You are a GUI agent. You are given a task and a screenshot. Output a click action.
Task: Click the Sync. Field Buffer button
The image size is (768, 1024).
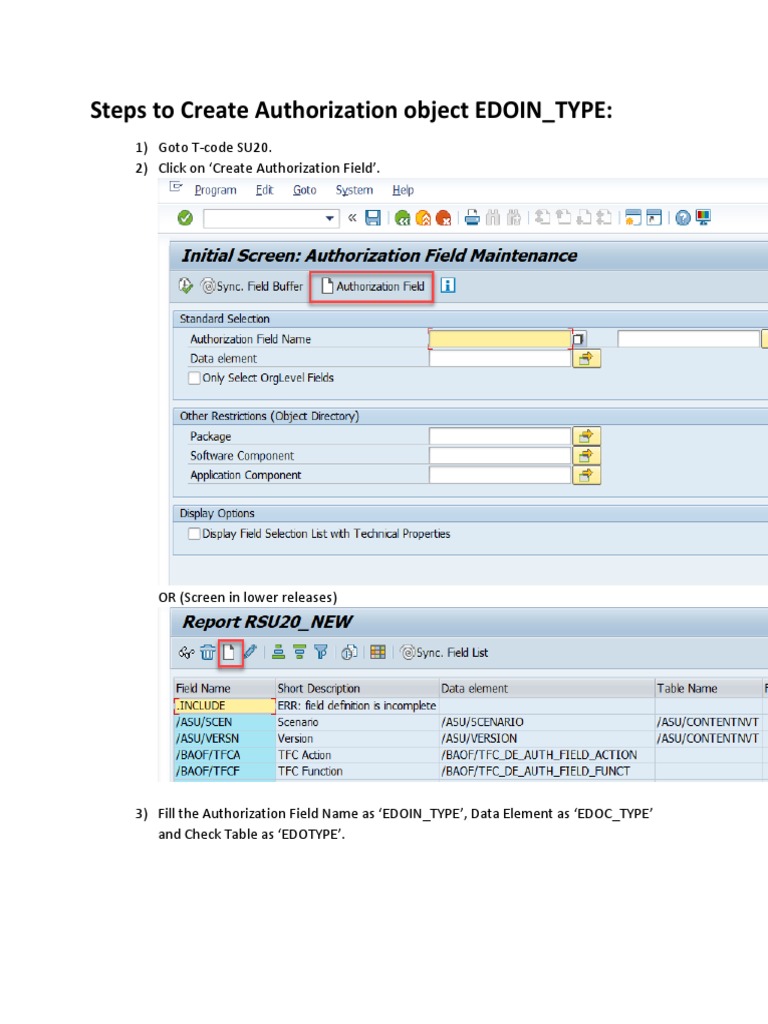click(x=252, y=286)
